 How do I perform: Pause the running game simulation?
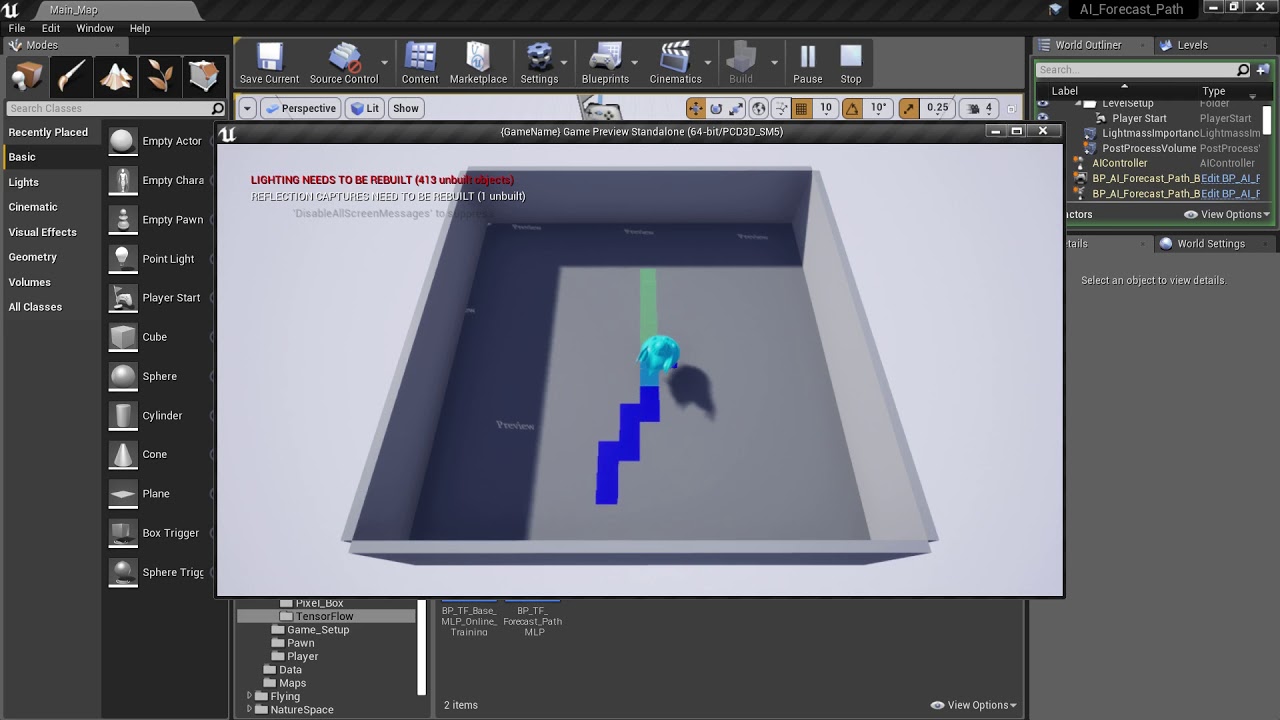tap(808, 64)
